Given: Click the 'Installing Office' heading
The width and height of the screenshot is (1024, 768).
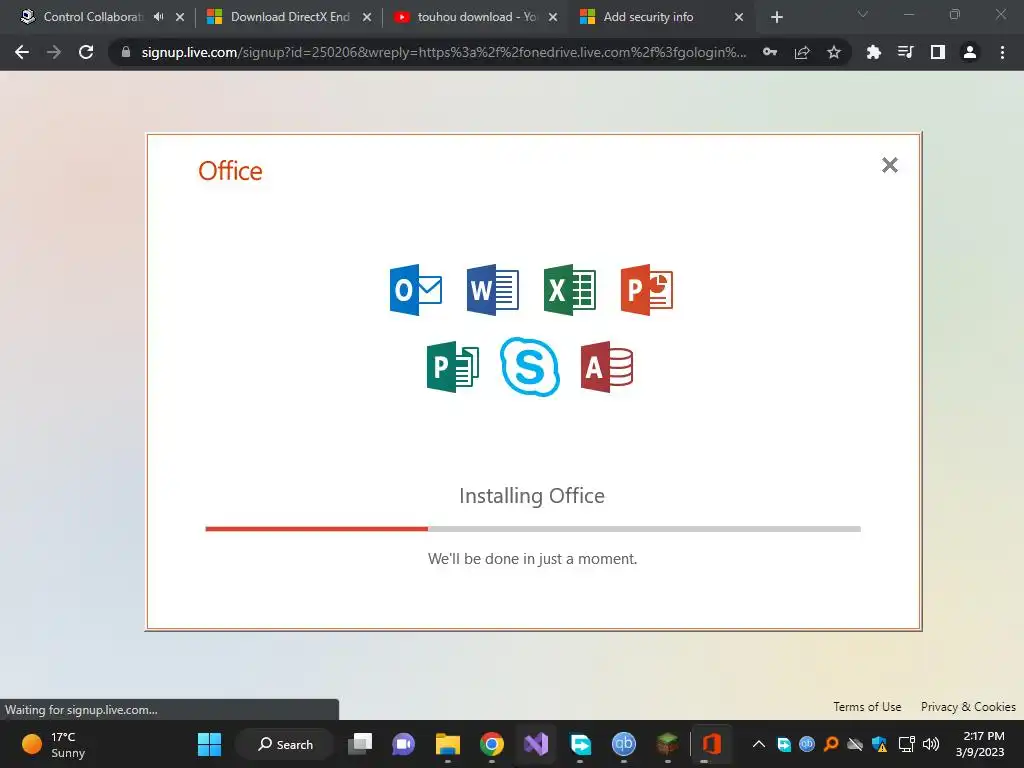Looking at the screenshot, I should pos(532,496).
